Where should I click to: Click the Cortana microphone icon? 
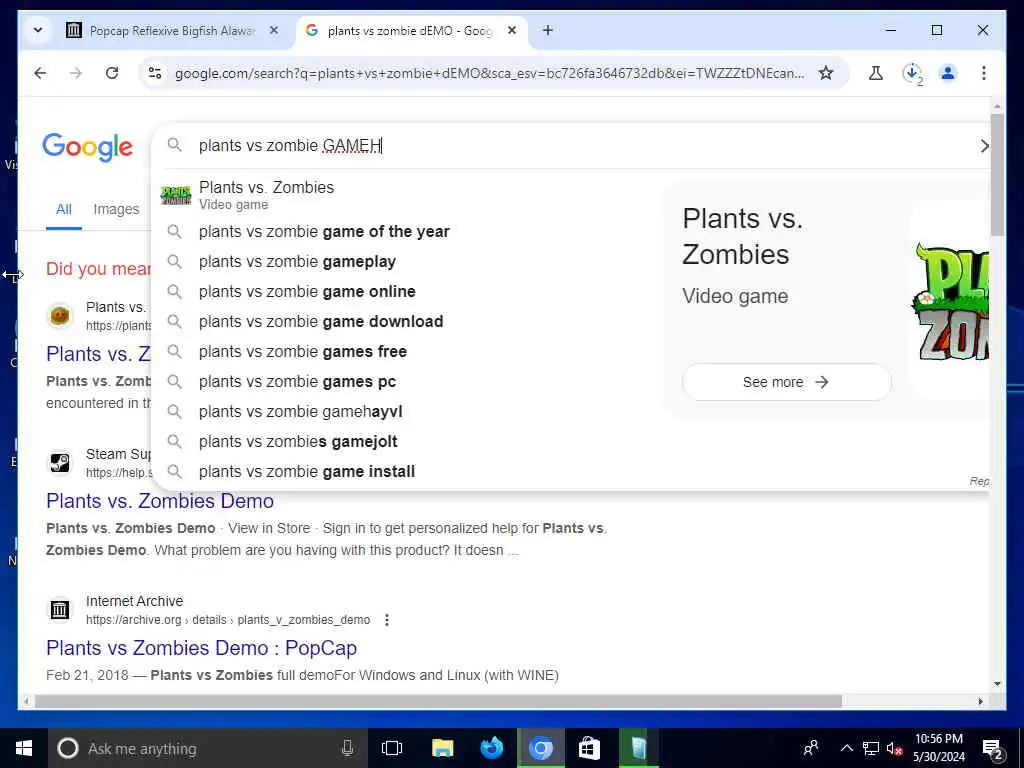click(x=347, y=748)
